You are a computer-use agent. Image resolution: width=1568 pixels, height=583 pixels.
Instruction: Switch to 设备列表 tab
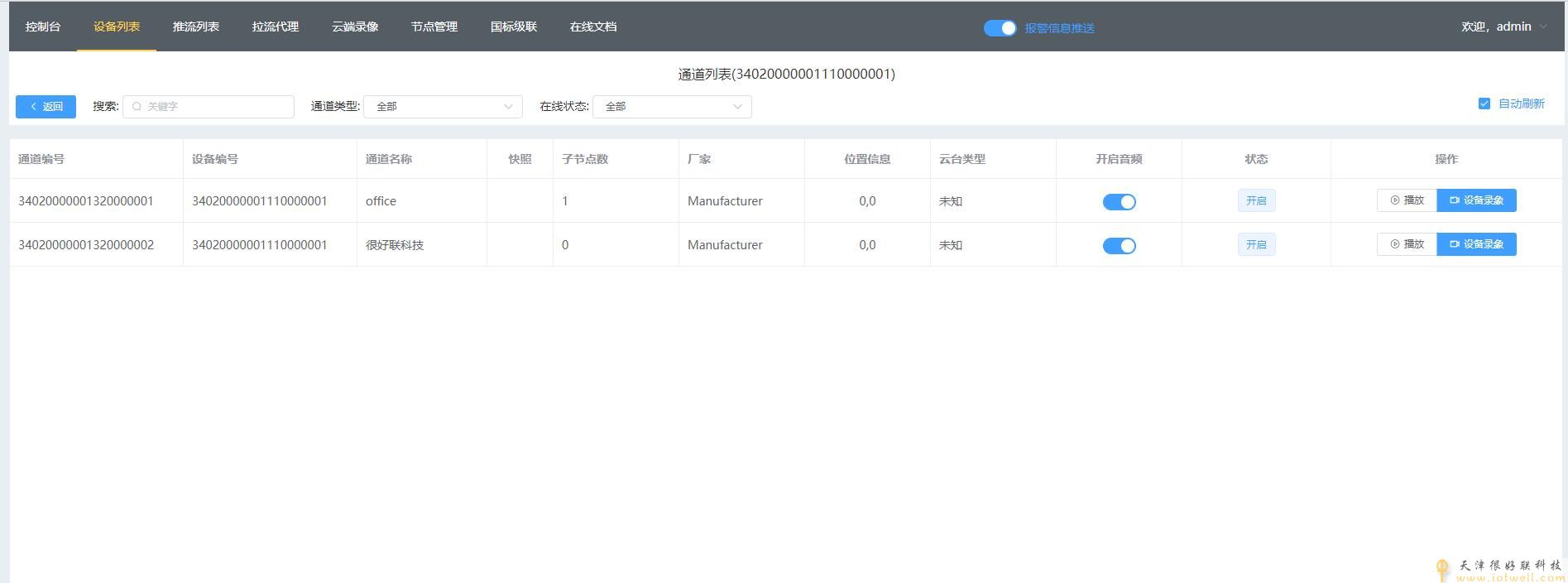click(117, 26)
